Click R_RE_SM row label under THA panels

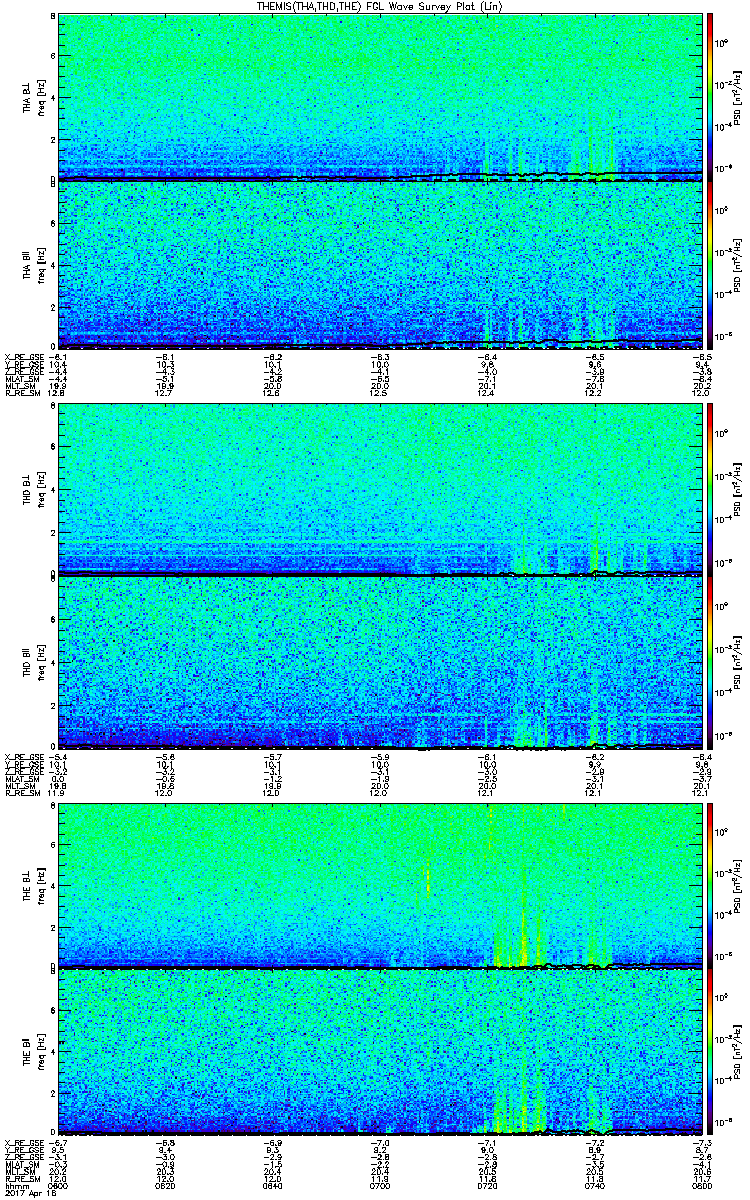pyautogui.click(x=21, y=393)
